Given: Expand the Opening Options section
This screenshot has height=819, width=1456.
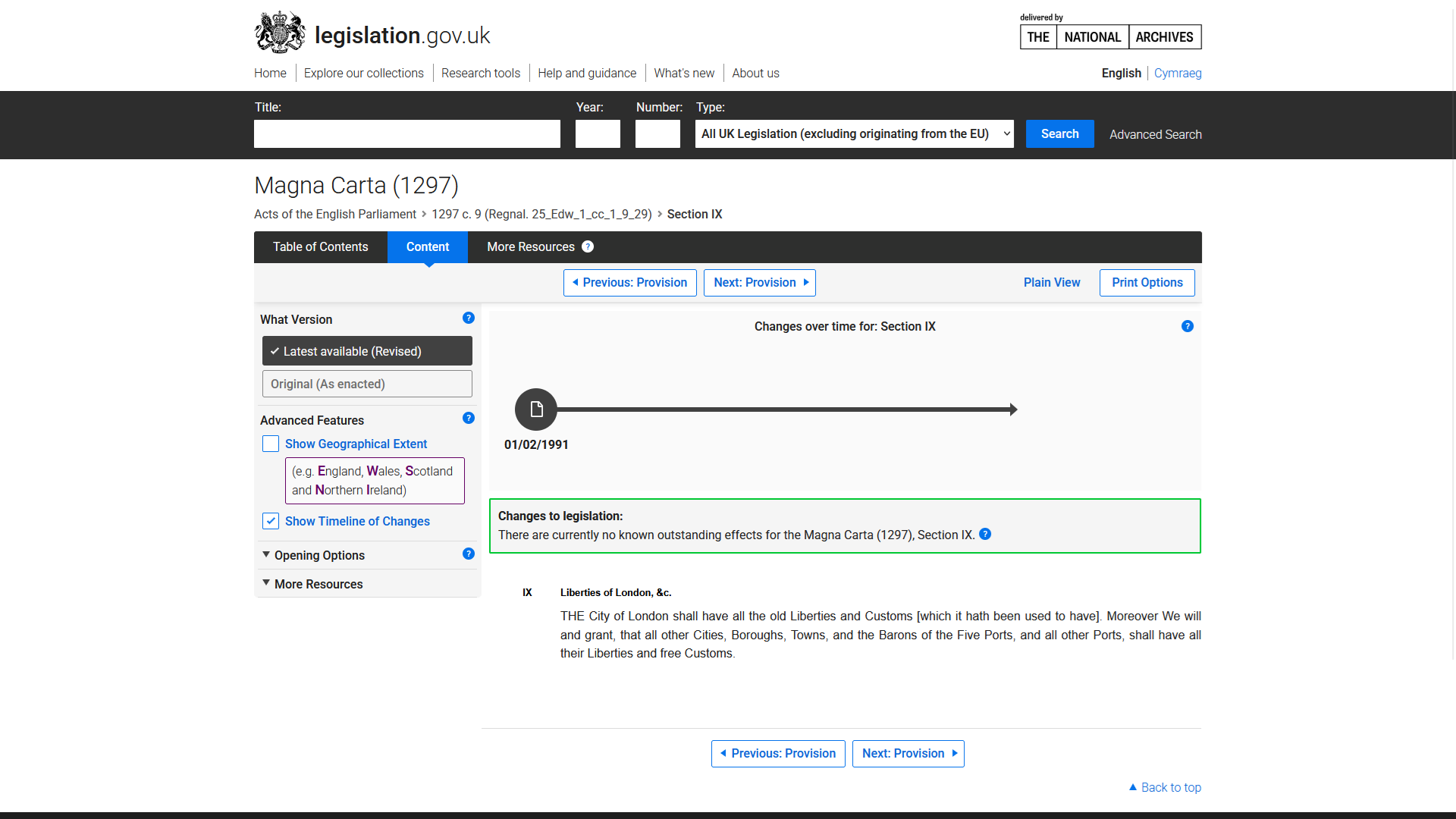Looking at the screenshot, I should tap(319, 555).
